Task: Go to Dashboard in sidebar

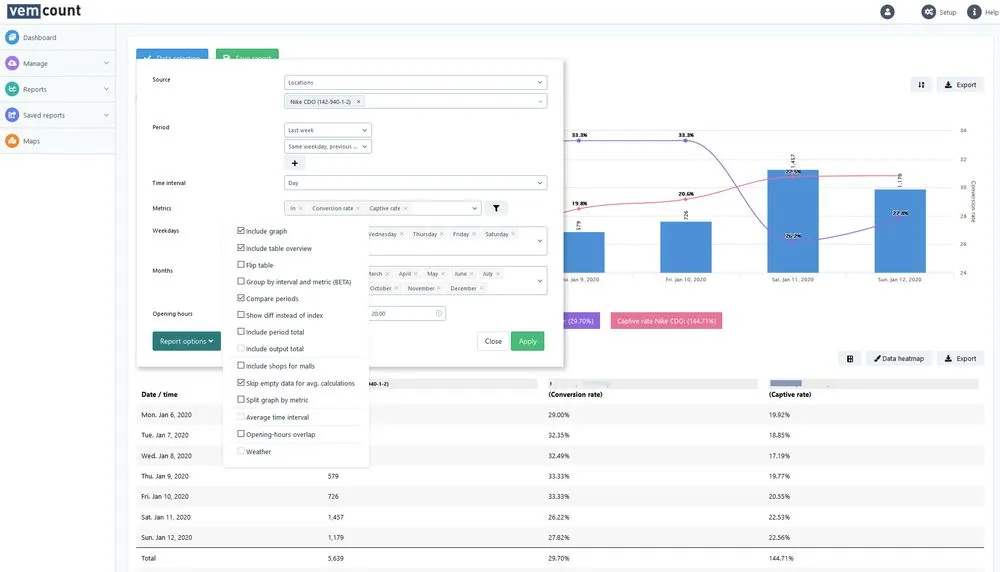Action: [x=40, y=38]
